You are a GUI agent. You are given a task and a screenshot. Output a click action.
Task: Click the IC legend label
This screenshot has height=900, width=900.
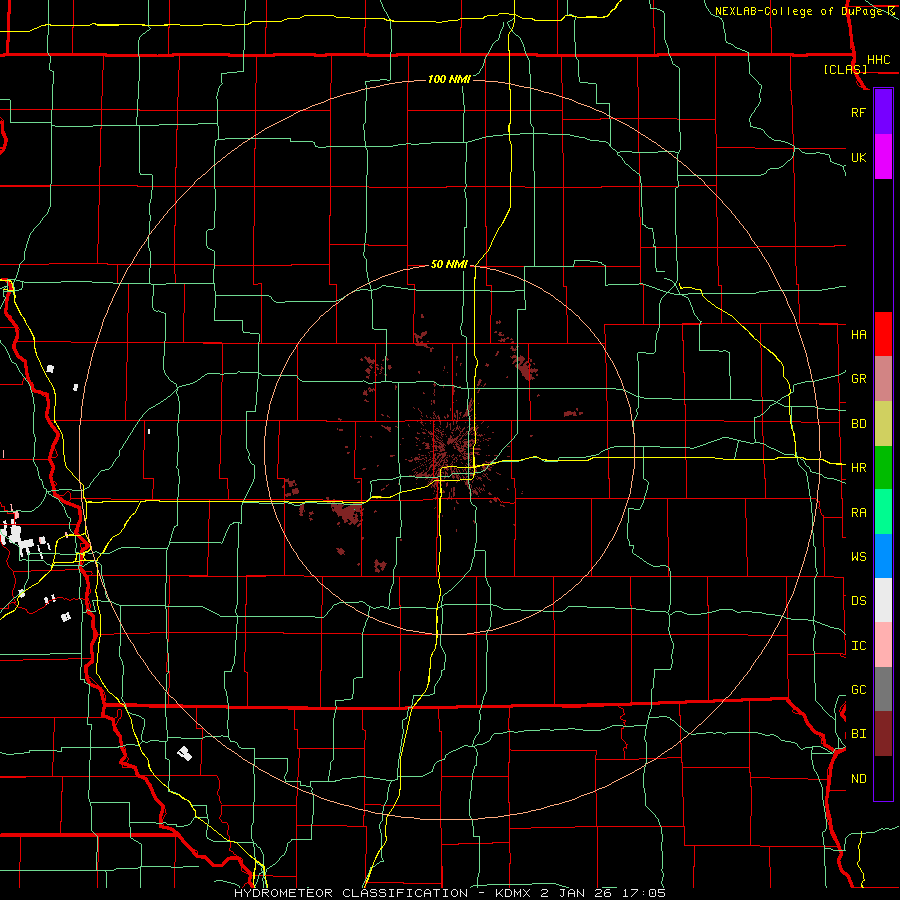click(858, 646)
